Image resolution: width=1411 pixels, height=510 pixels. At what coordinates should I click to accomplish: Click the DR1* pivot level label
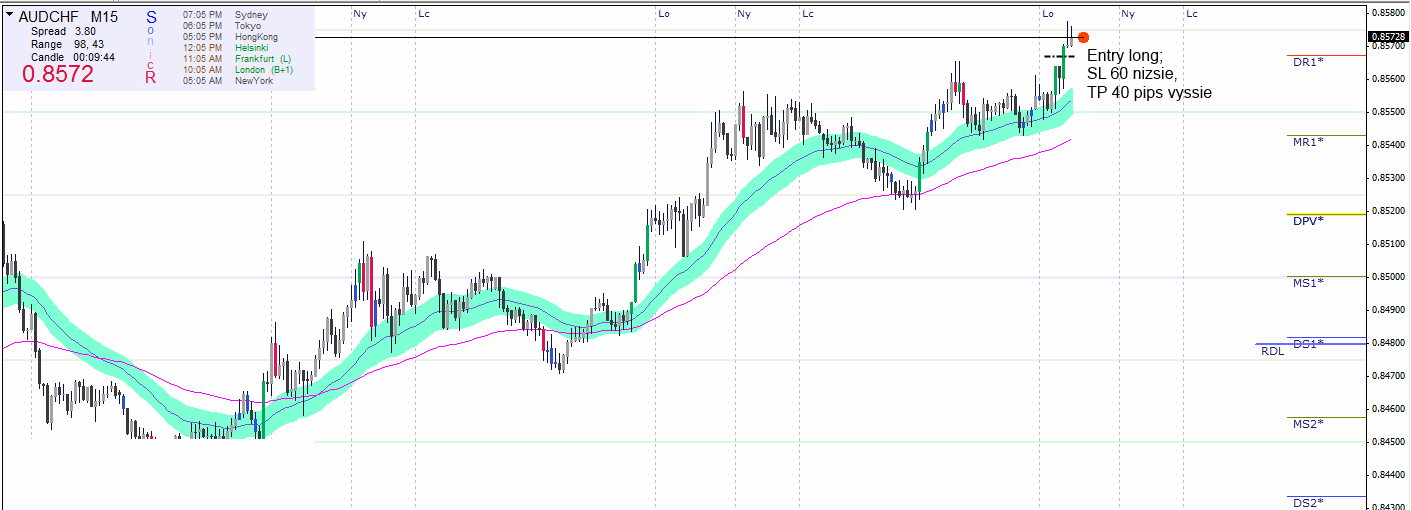(x=1308, y=62)
